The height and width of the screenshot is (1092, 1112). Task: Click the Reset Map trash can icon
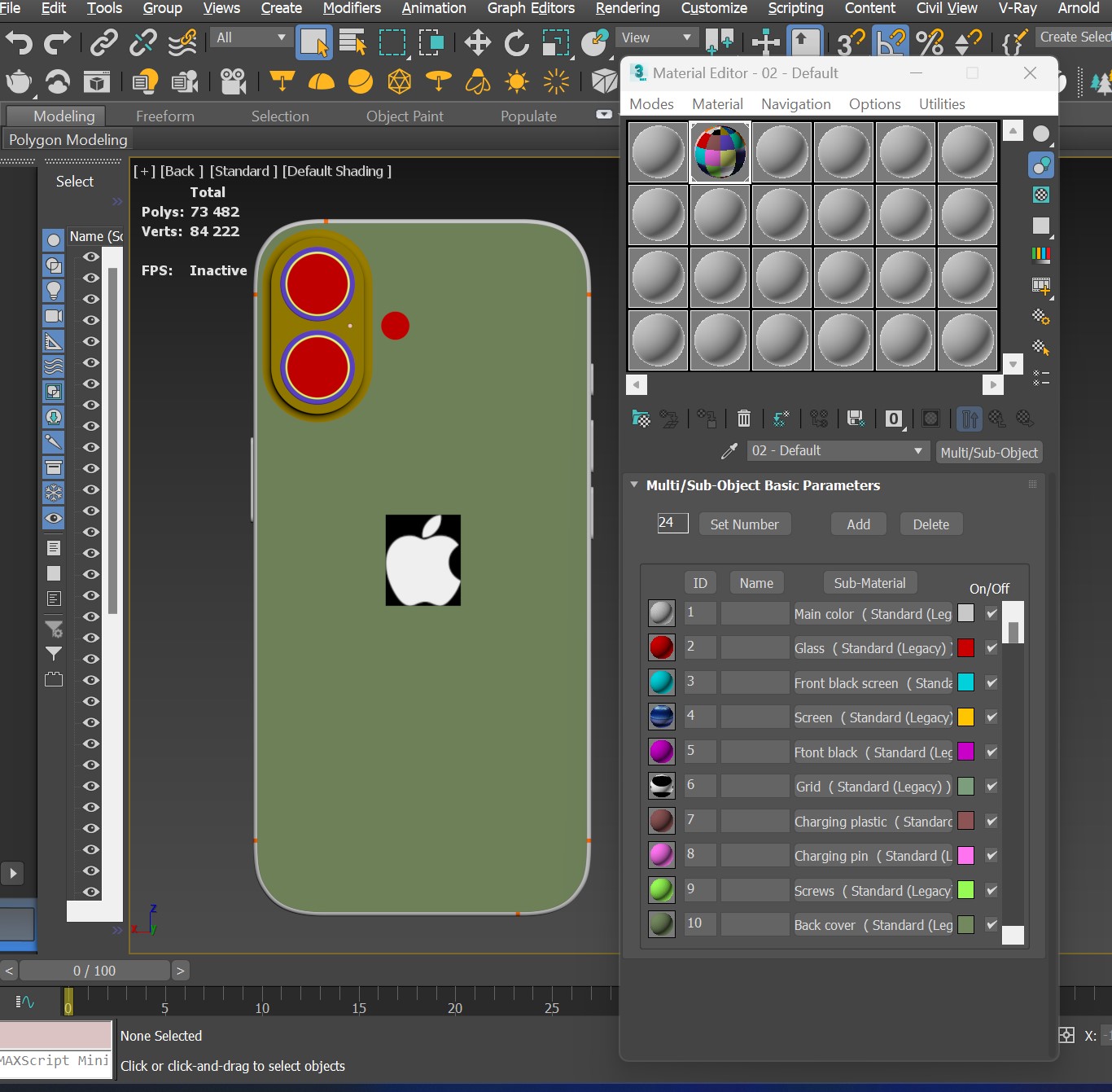click(x=743, y=419)
